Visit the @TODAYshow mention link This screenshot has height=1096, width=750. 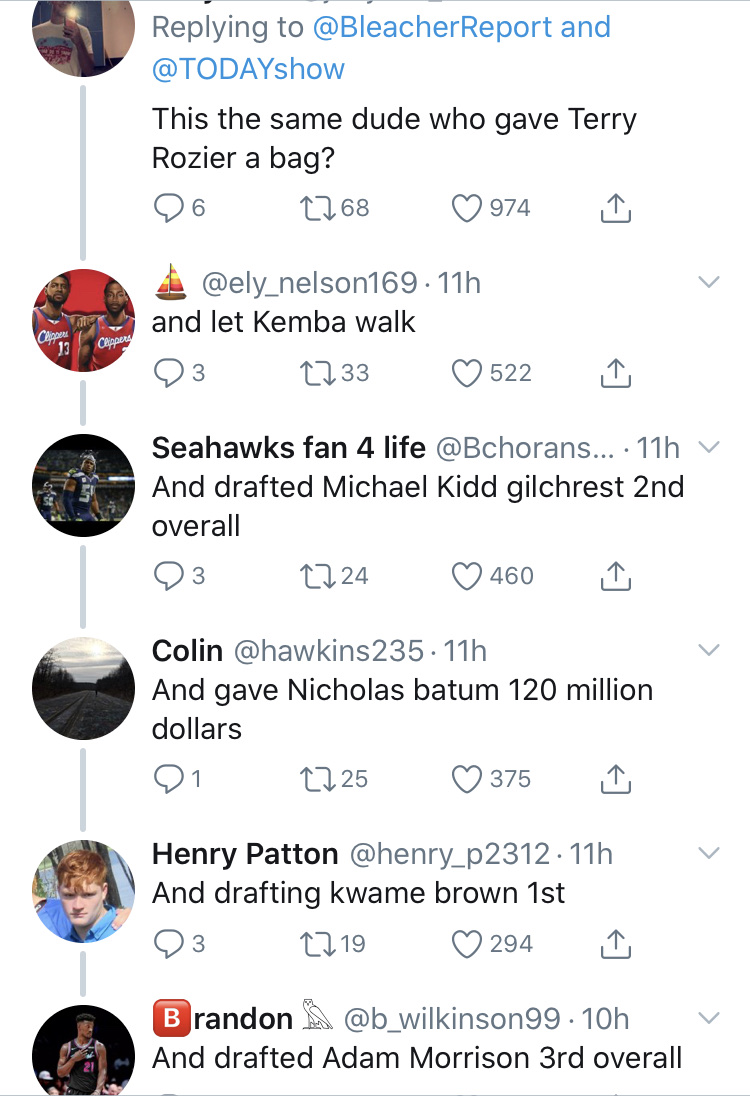pos(248,68)
